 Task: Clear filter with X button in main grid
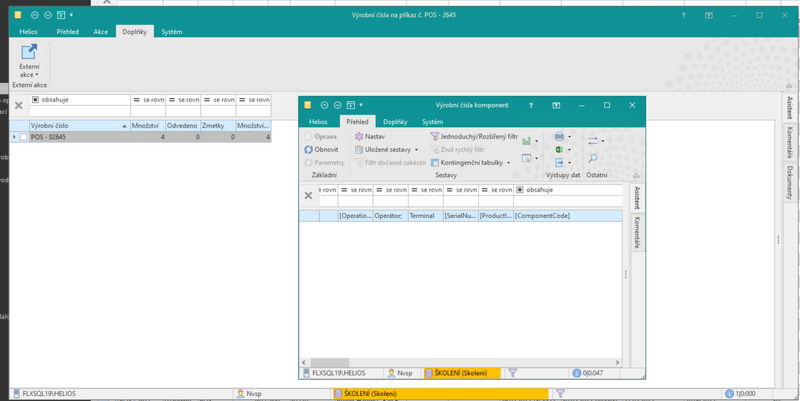18,105
